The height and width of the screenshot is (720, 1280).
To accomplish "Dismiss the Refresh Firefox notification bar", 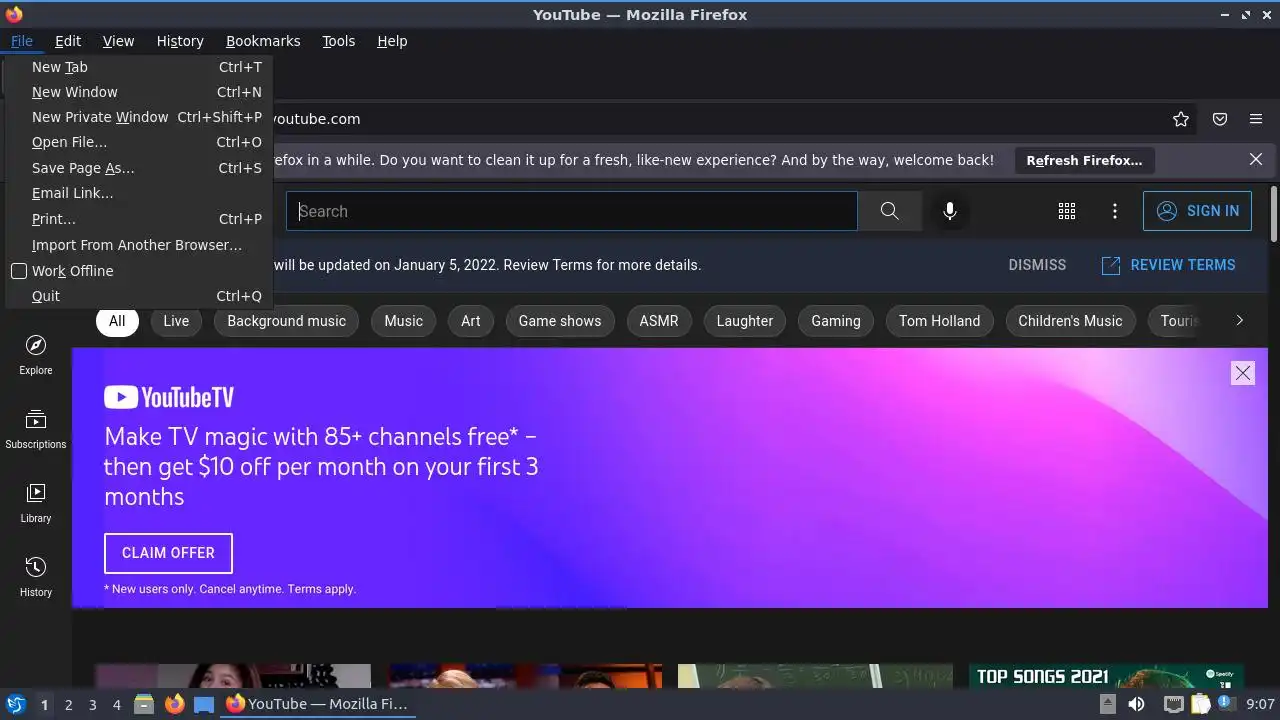I will point(1256,160).
